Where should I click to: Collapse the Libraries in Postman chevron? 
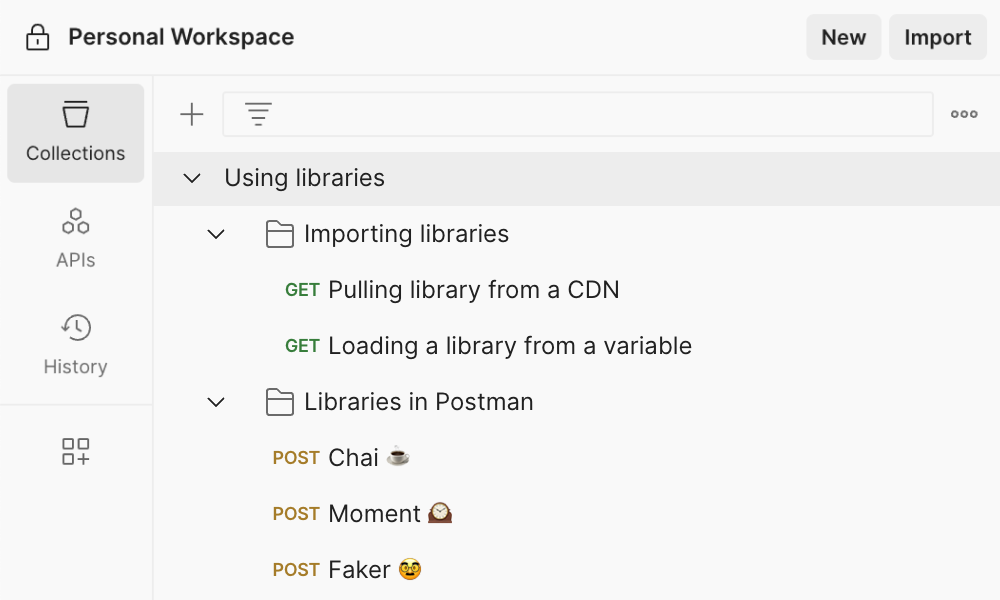click(216, 402)
